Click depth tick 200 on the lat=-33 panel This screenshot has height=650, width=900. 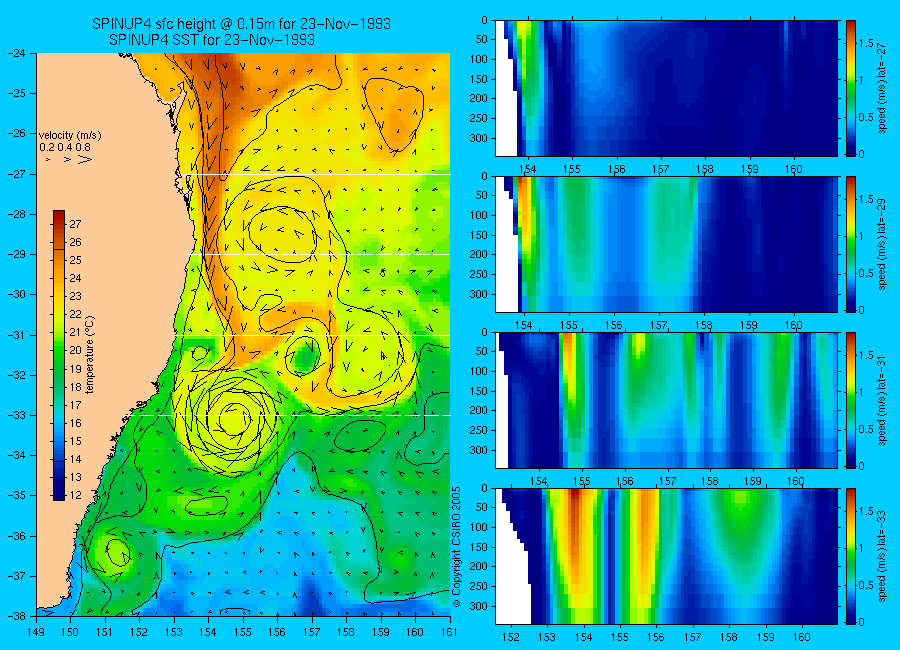478,566
